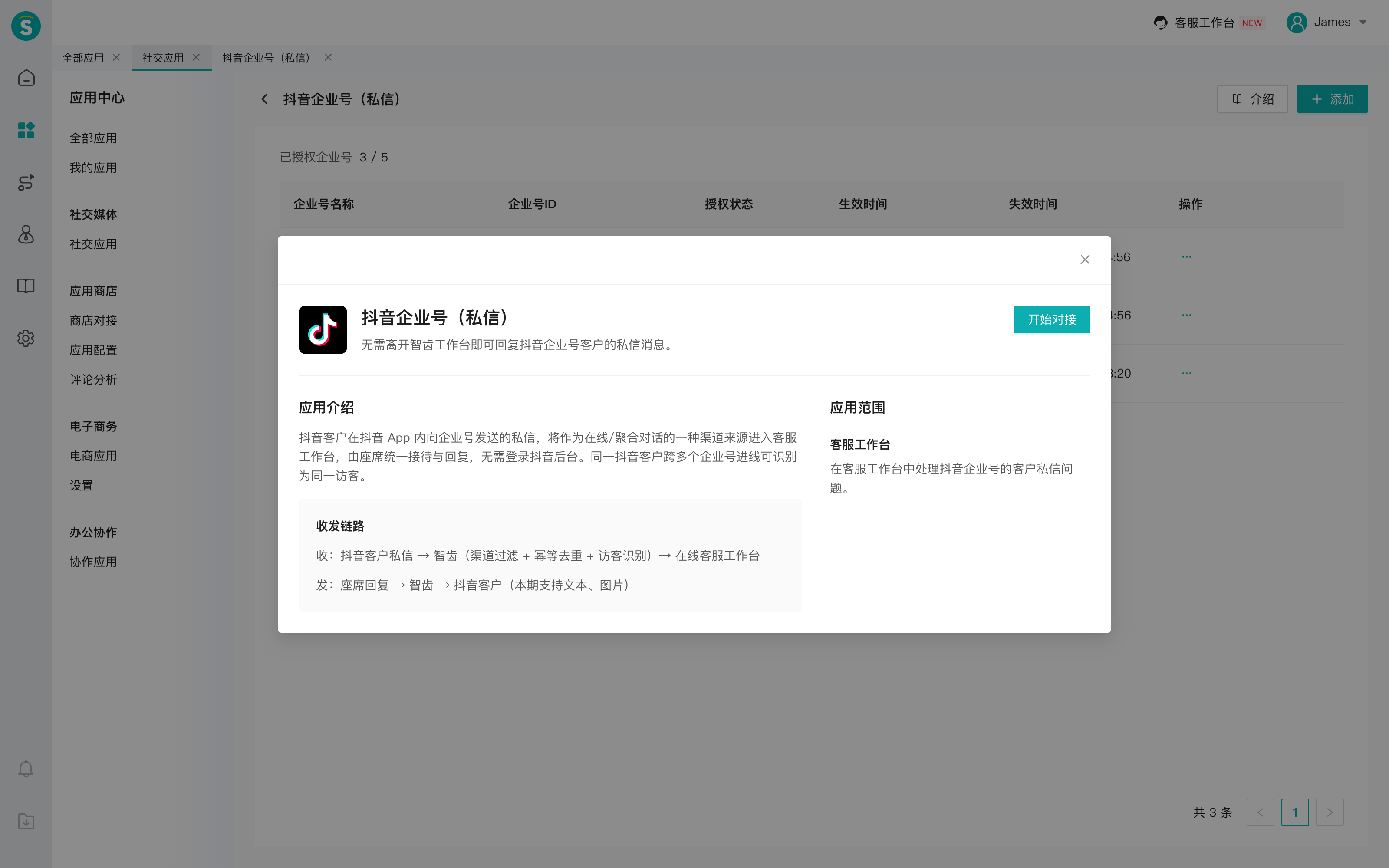Open the settings gear icon in sidebar
The image size is (1389, 868).
26,338
